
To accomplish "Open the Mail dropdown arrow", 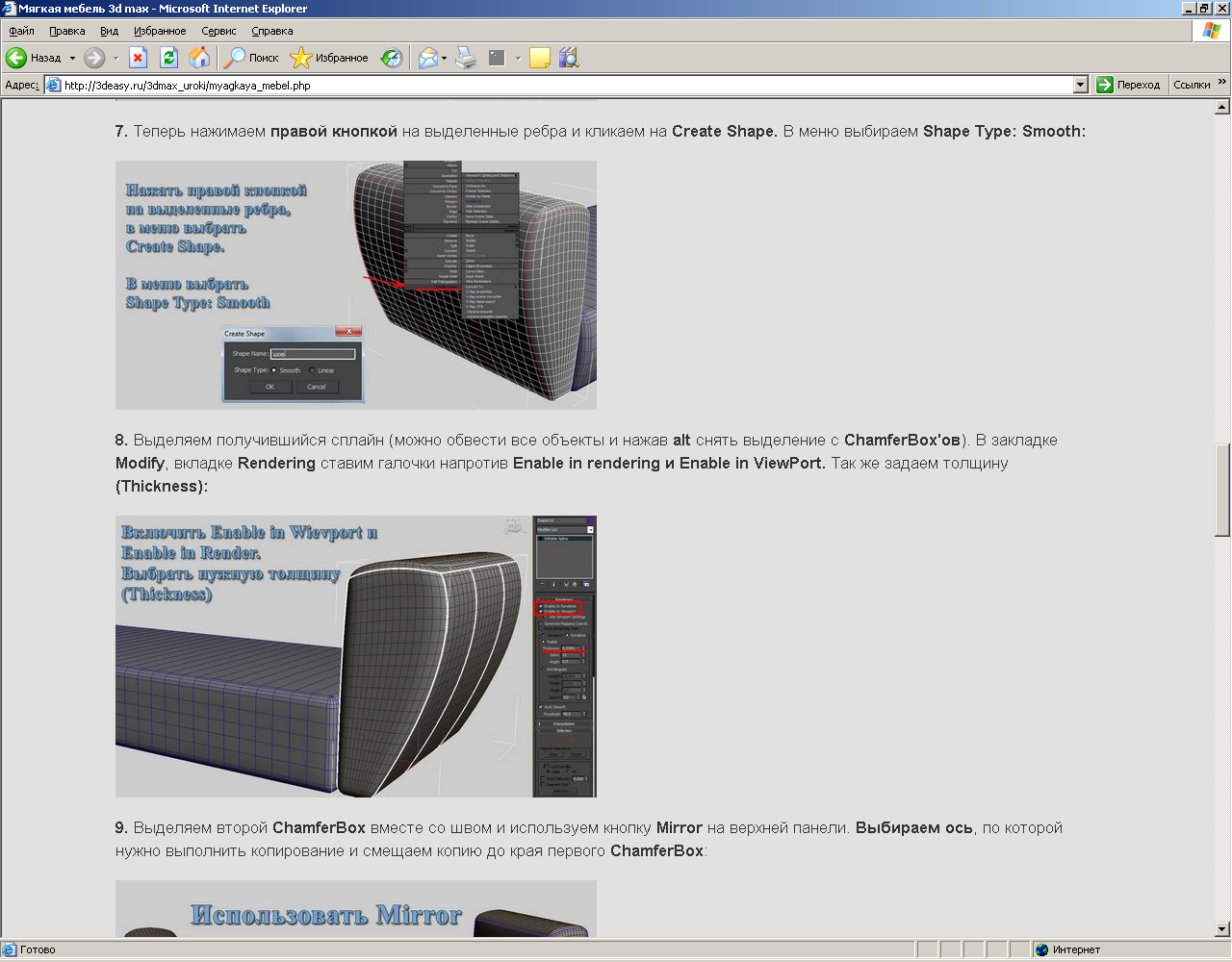I will click(444, 58).
